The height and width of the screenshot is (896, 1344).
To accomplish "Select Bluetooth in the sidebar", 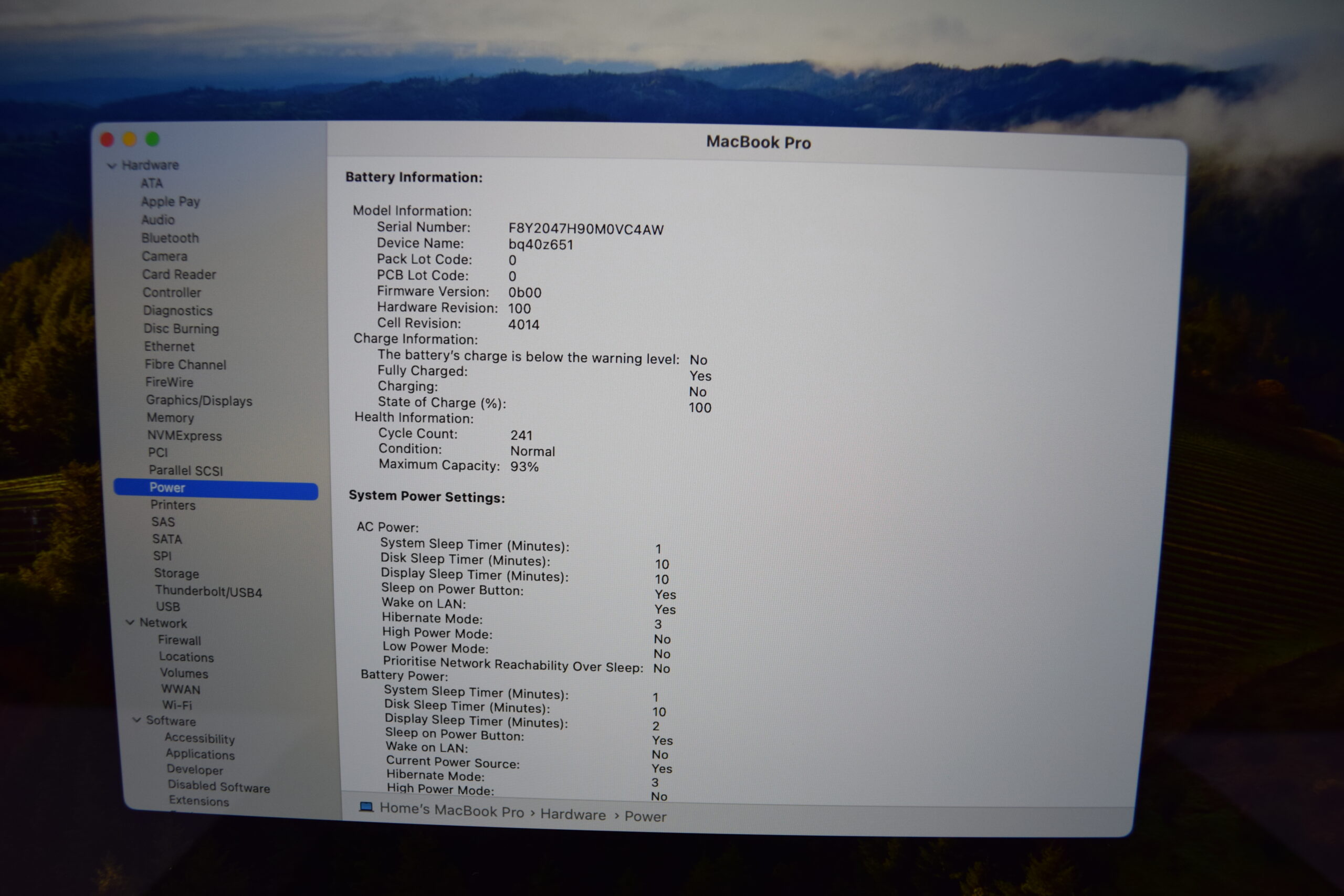I will click(170, 238).
